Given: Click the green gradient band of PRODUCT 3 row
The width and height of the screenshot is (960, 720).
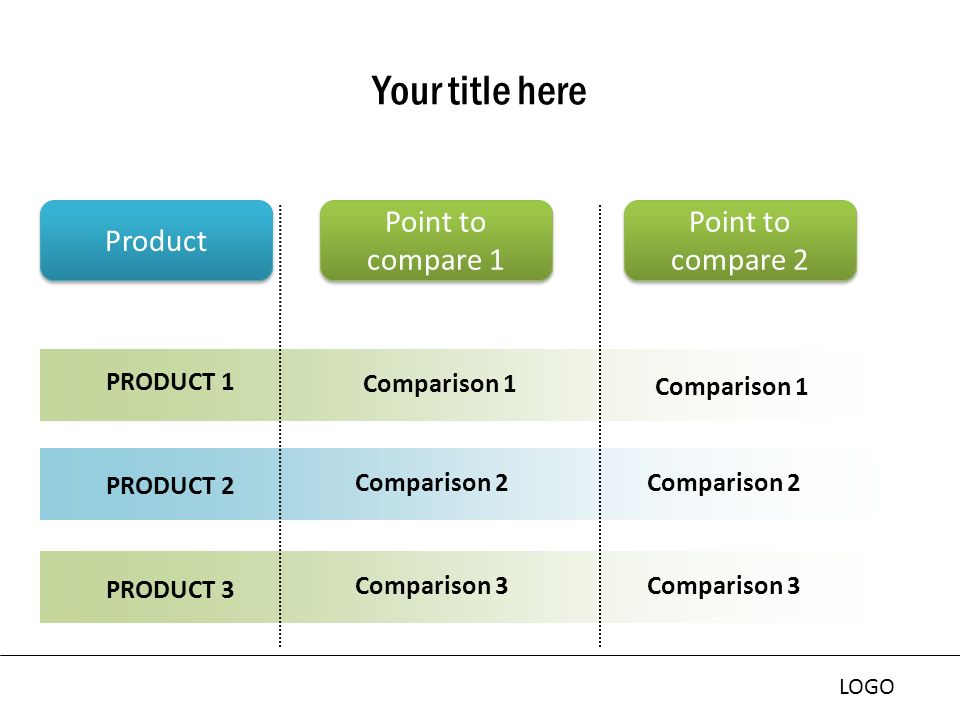Looking at the screenshot, I should point(453,587).
